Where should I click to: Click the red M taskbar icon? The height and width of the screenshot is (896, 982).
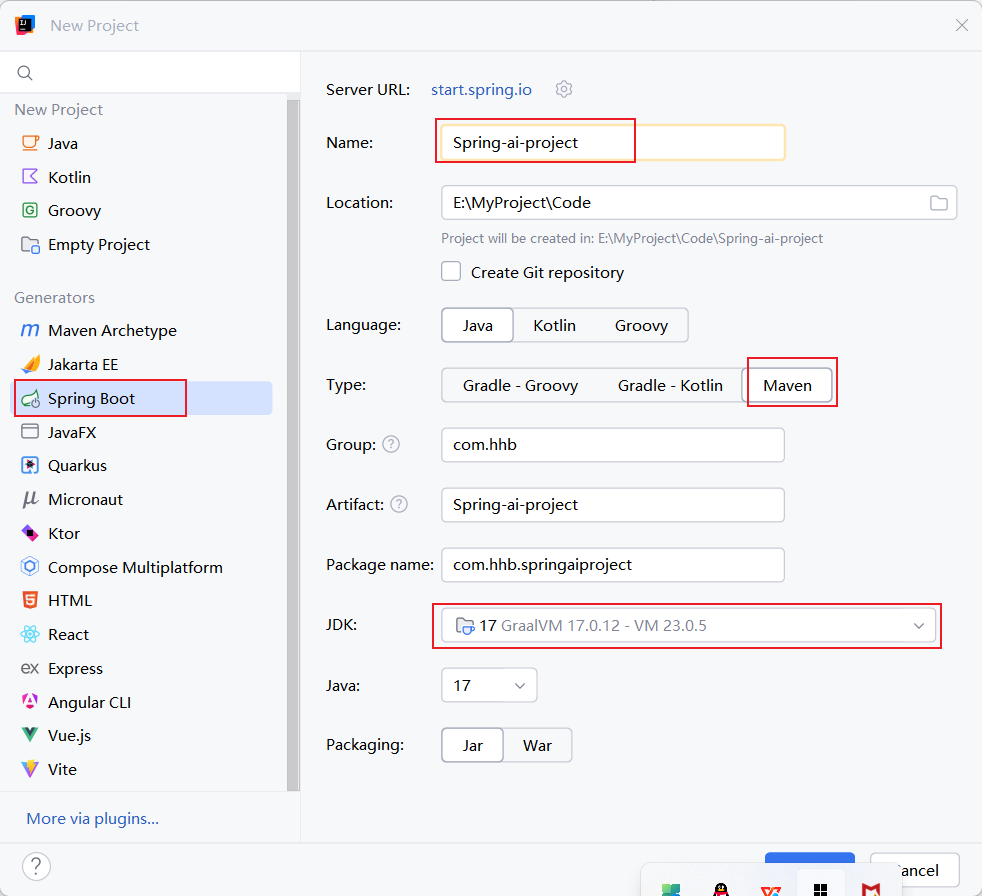(x=871, y=889)
